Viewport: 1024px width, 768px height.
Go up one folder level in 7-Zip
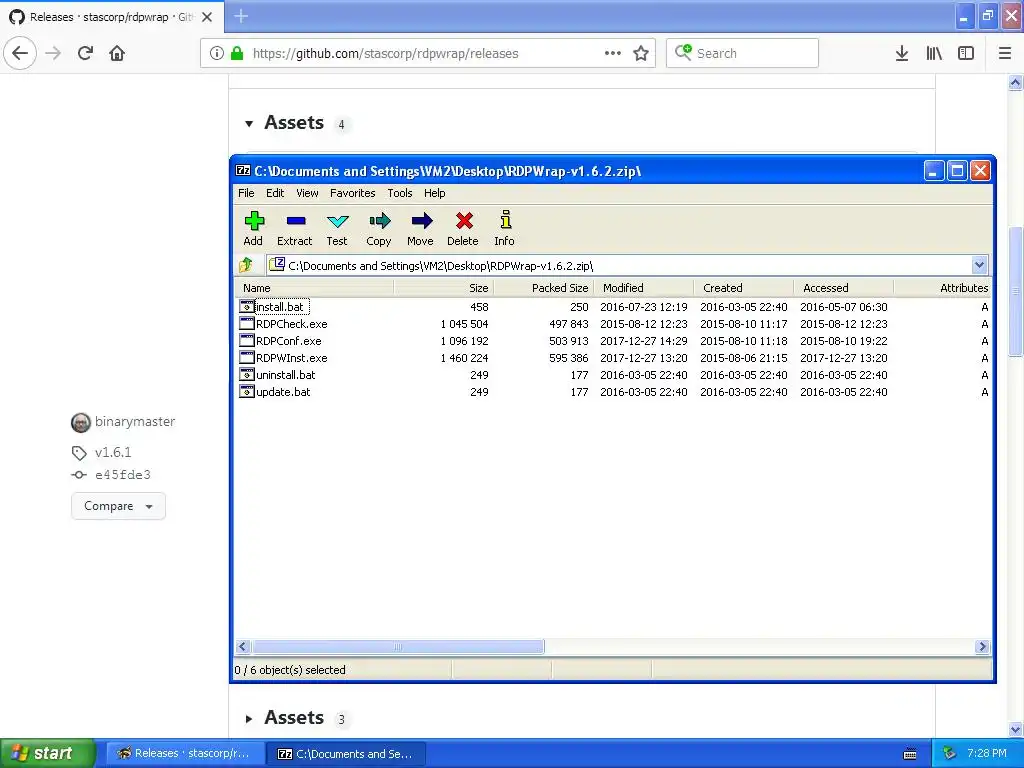pyautogui.click(x=246, y=265)
